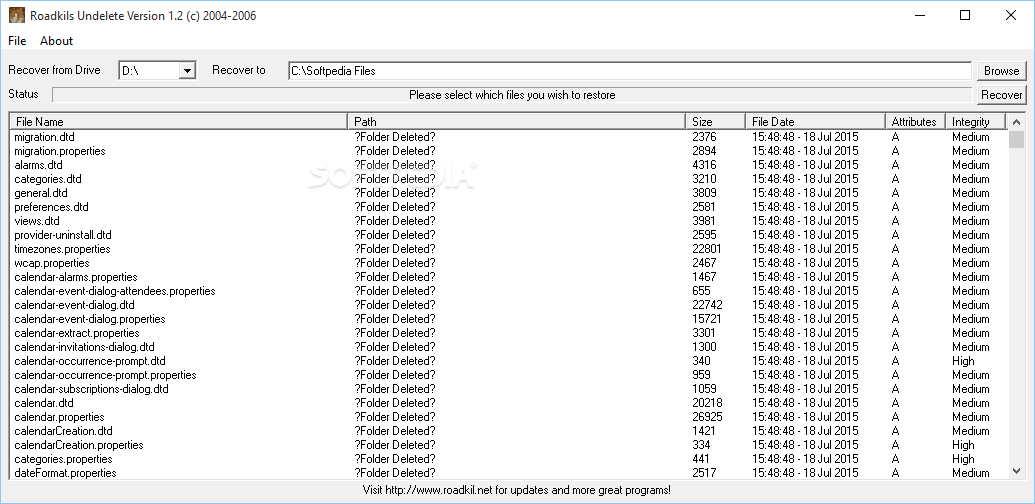
Task: Select file timezones.properties
Action: (x=63, y=249)
